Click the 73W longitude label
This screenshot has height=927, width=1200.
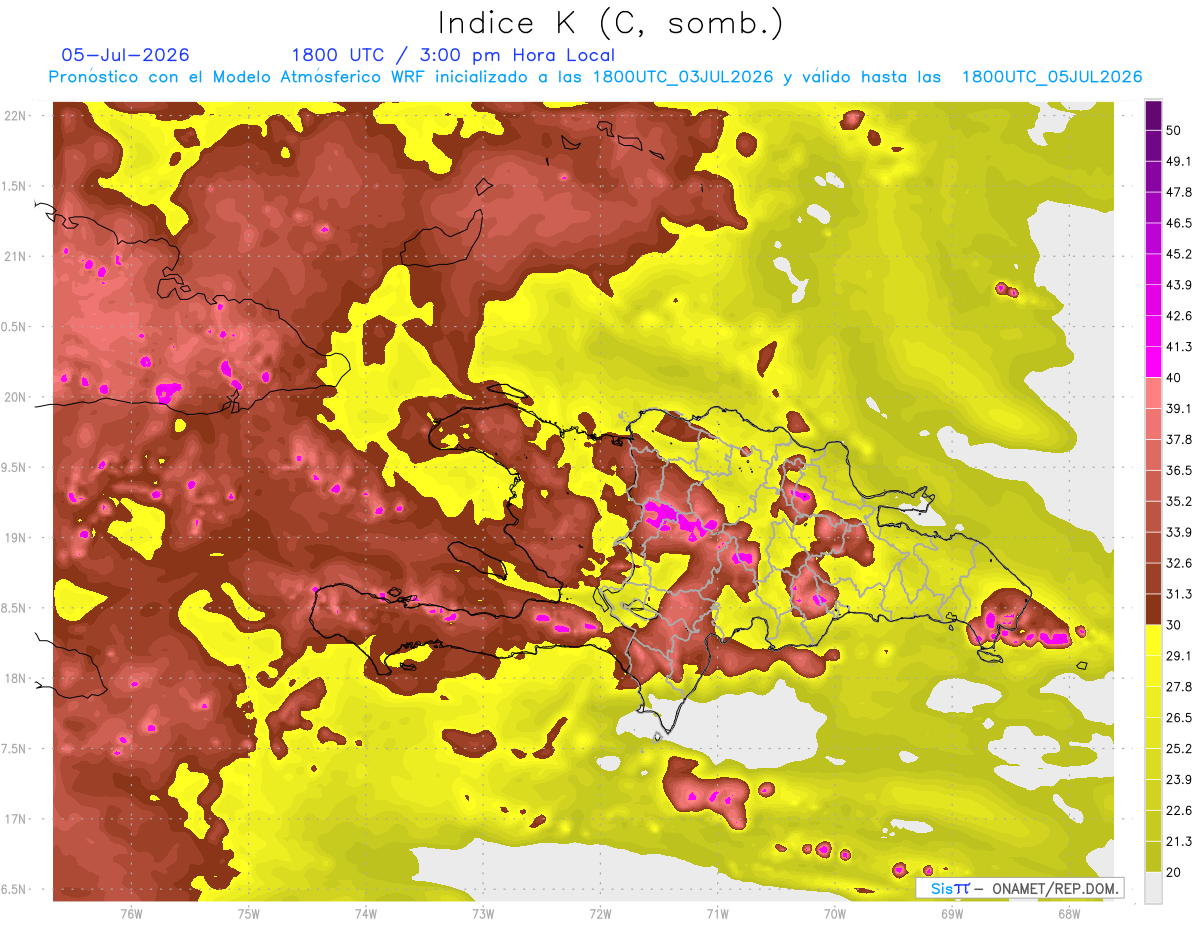pos(483,913)
